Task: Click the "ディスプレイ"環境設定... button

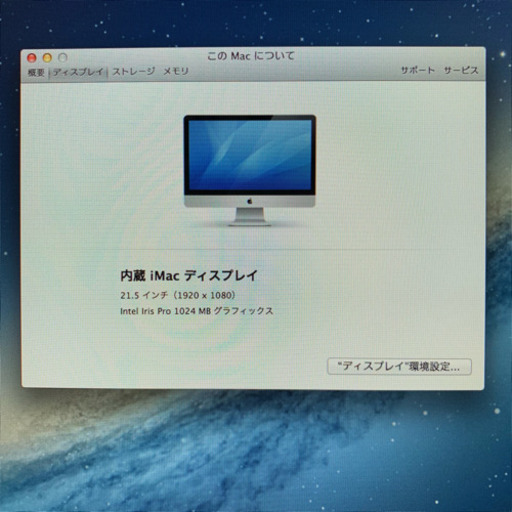Action: click(x=399, y=367)
